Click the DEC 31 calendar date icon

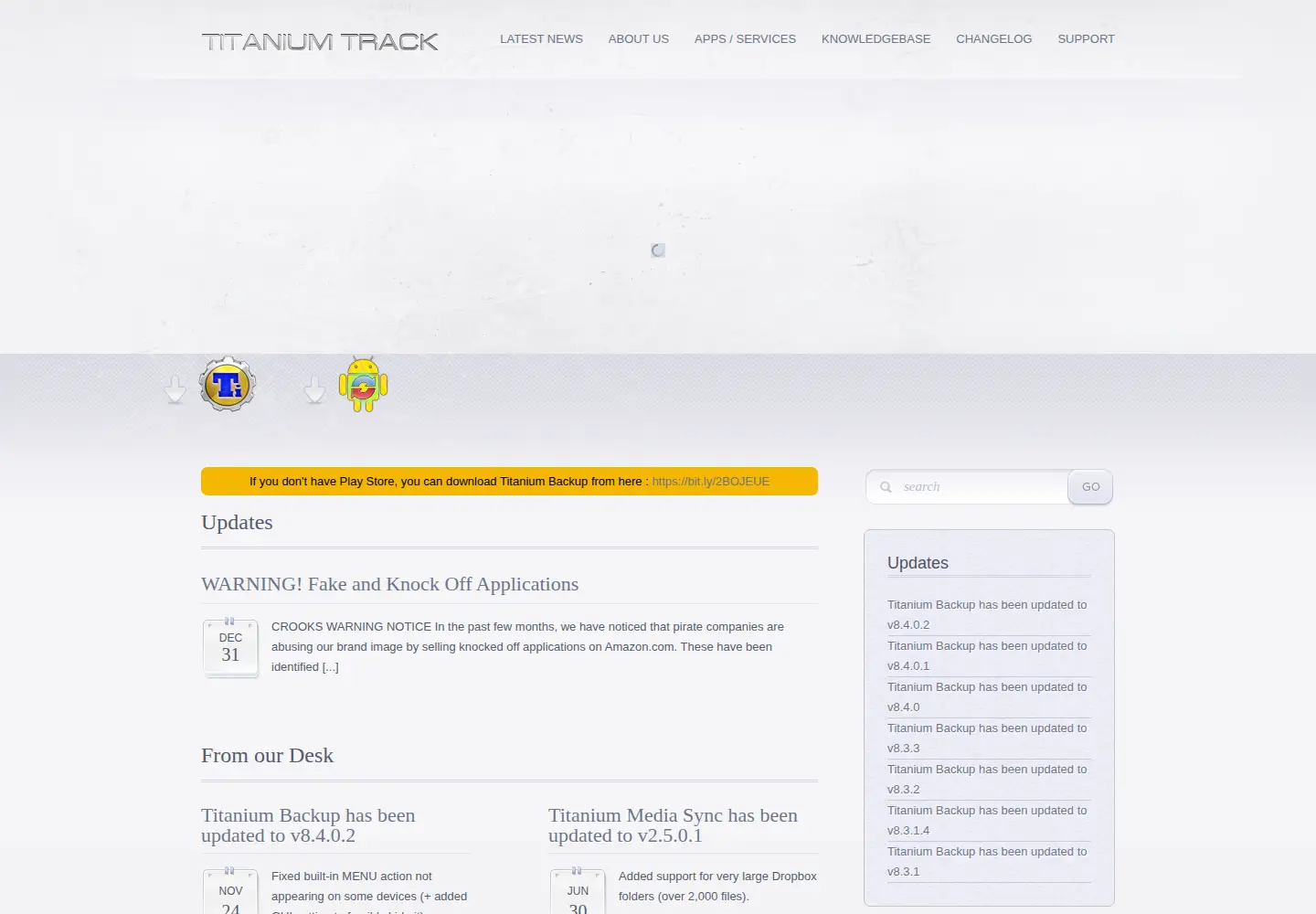(x=230, y=647)
